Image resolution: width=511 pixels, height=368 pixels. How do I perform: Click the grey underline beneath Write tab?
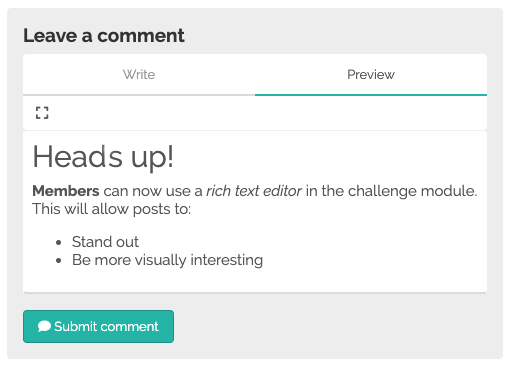click(139, 95)
